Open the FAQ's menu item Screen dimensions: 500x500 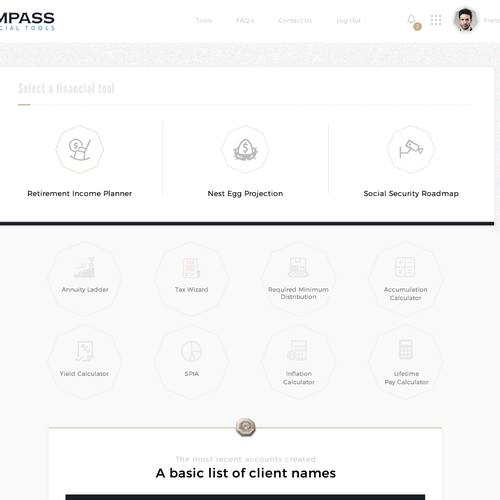(245, 21)
